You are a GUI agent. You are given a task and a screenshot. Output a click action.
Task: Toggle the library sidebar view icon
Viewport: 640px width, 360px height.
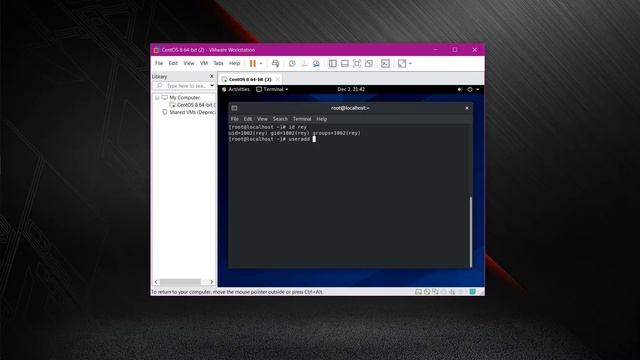pyautogui.click(x=333, y=63)
